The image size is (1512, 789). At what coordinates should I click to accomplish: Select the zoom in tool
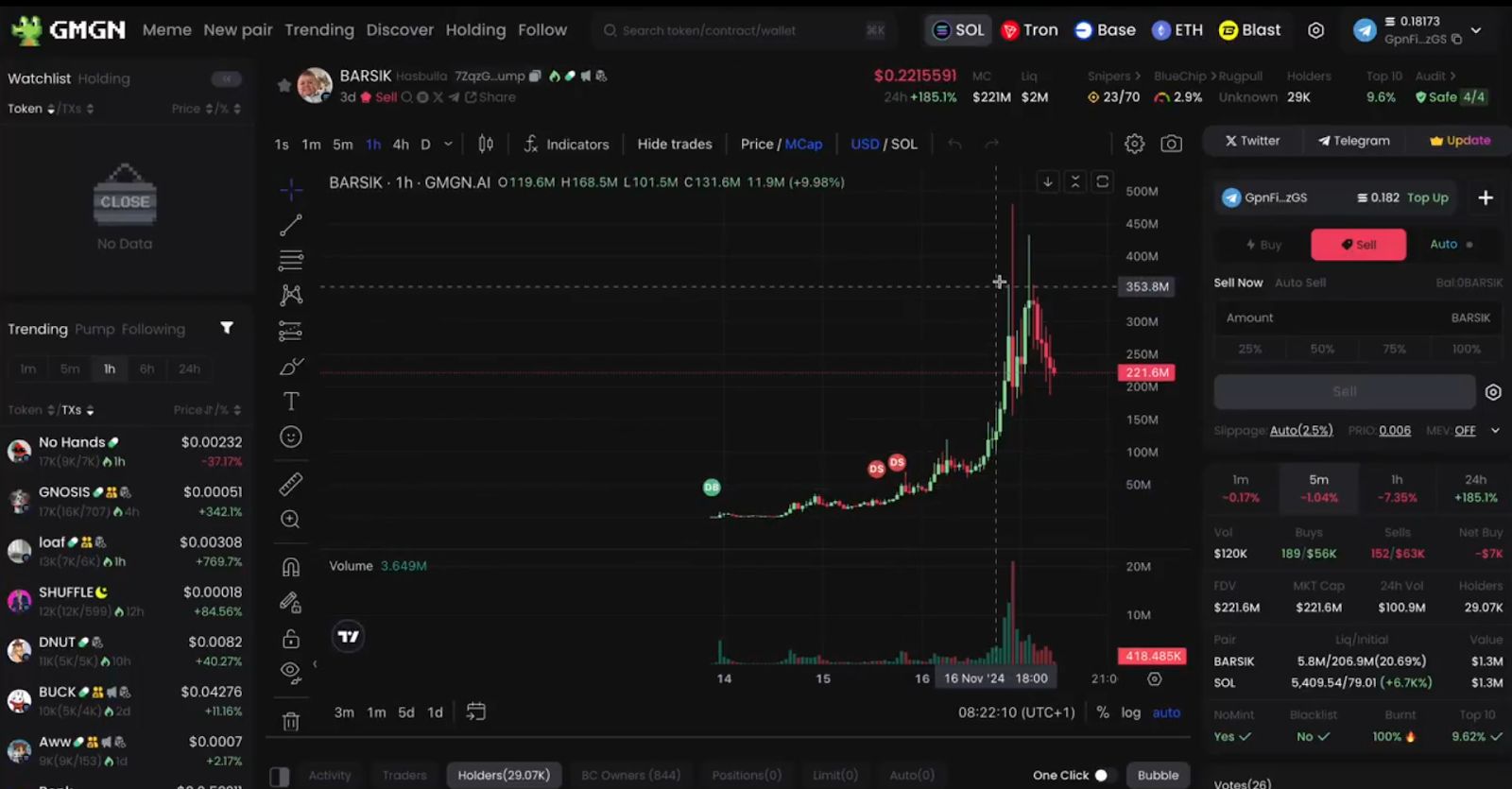tap(291, 519)
